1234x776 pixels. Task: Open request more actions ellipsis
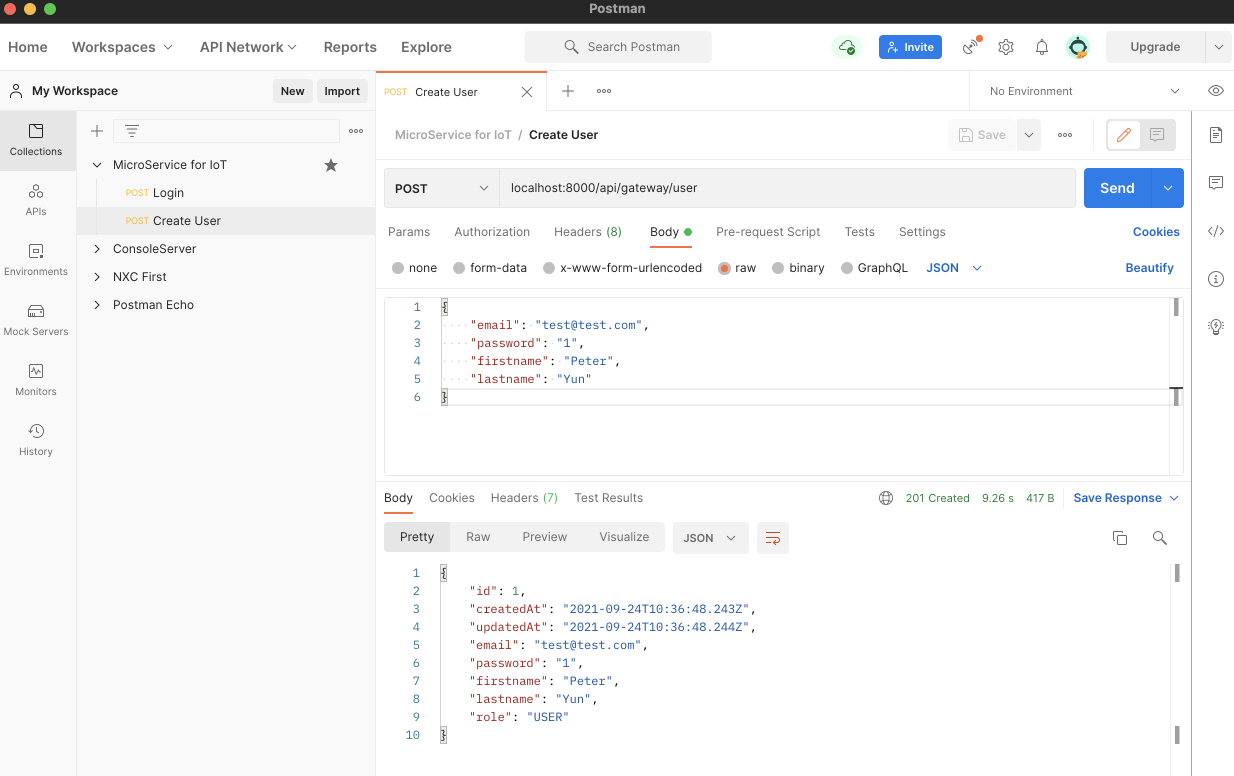pyautogui.click(x=1065, y=135)
